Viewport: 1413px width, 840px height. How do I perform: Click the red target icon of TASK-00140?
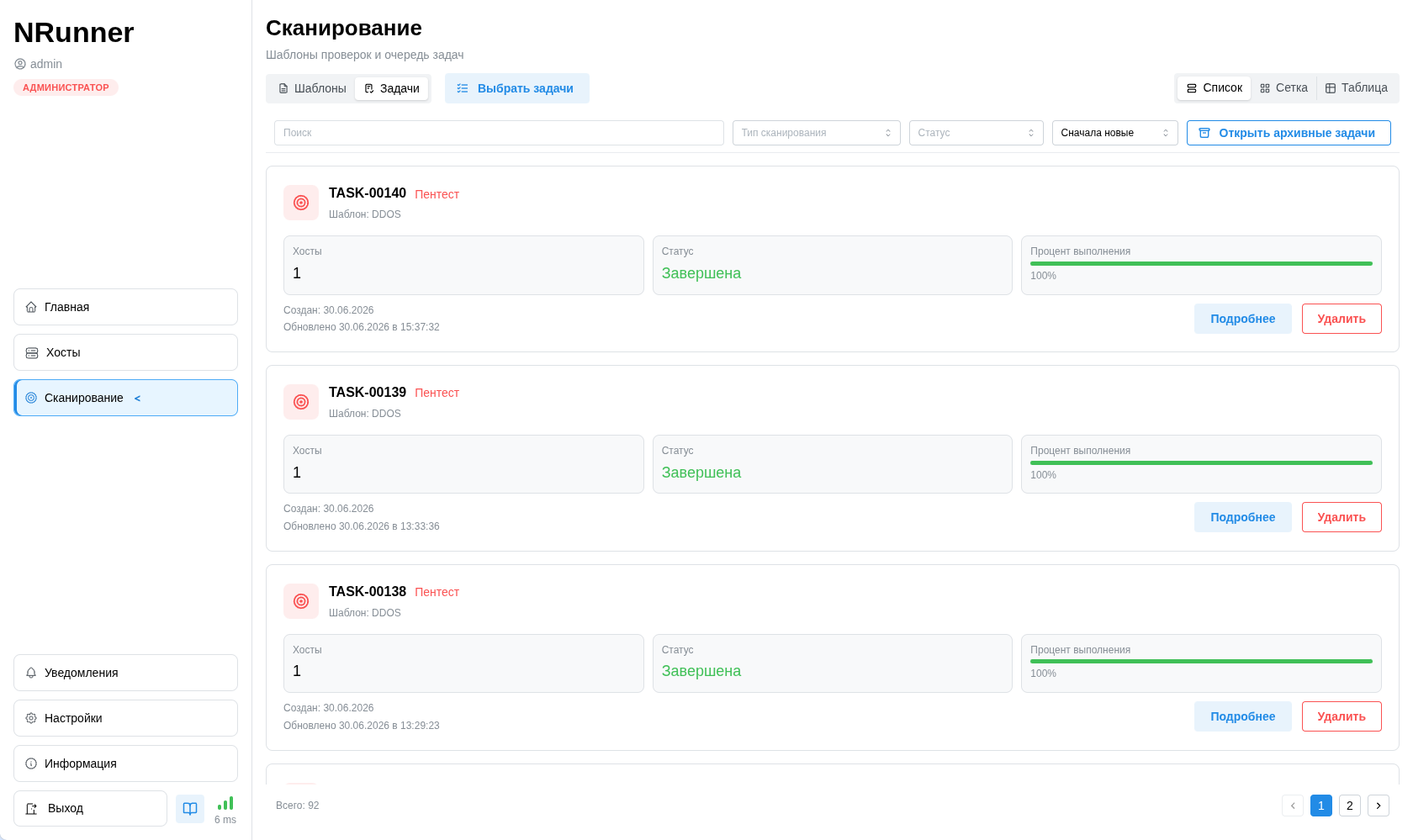pos(301,203)
